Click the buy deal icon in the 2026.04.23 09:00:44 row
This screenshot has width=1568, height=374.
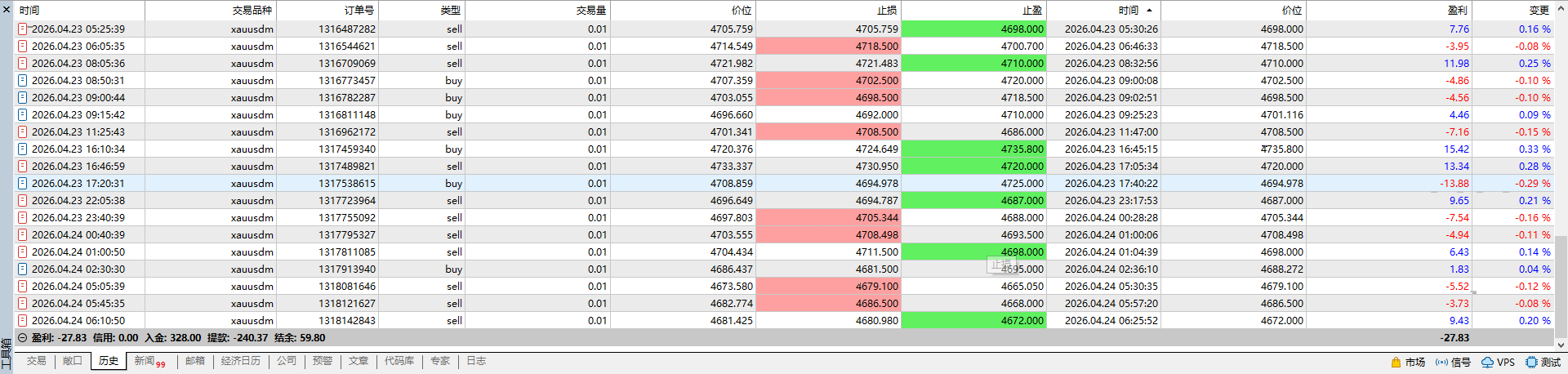(23, 98)
